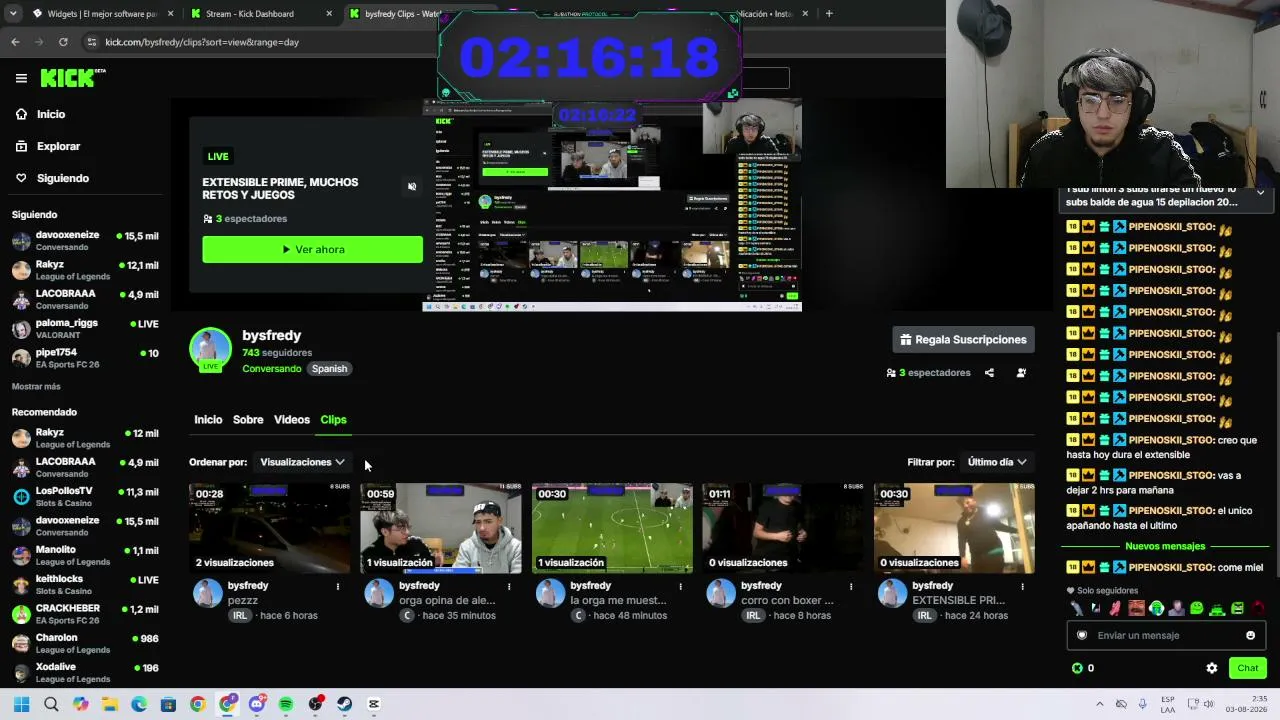The width and height of the screenshot is (1280, 720).
Task: Click the 'Enviar un mensaje' chat input
Action: click(1165, 635)
